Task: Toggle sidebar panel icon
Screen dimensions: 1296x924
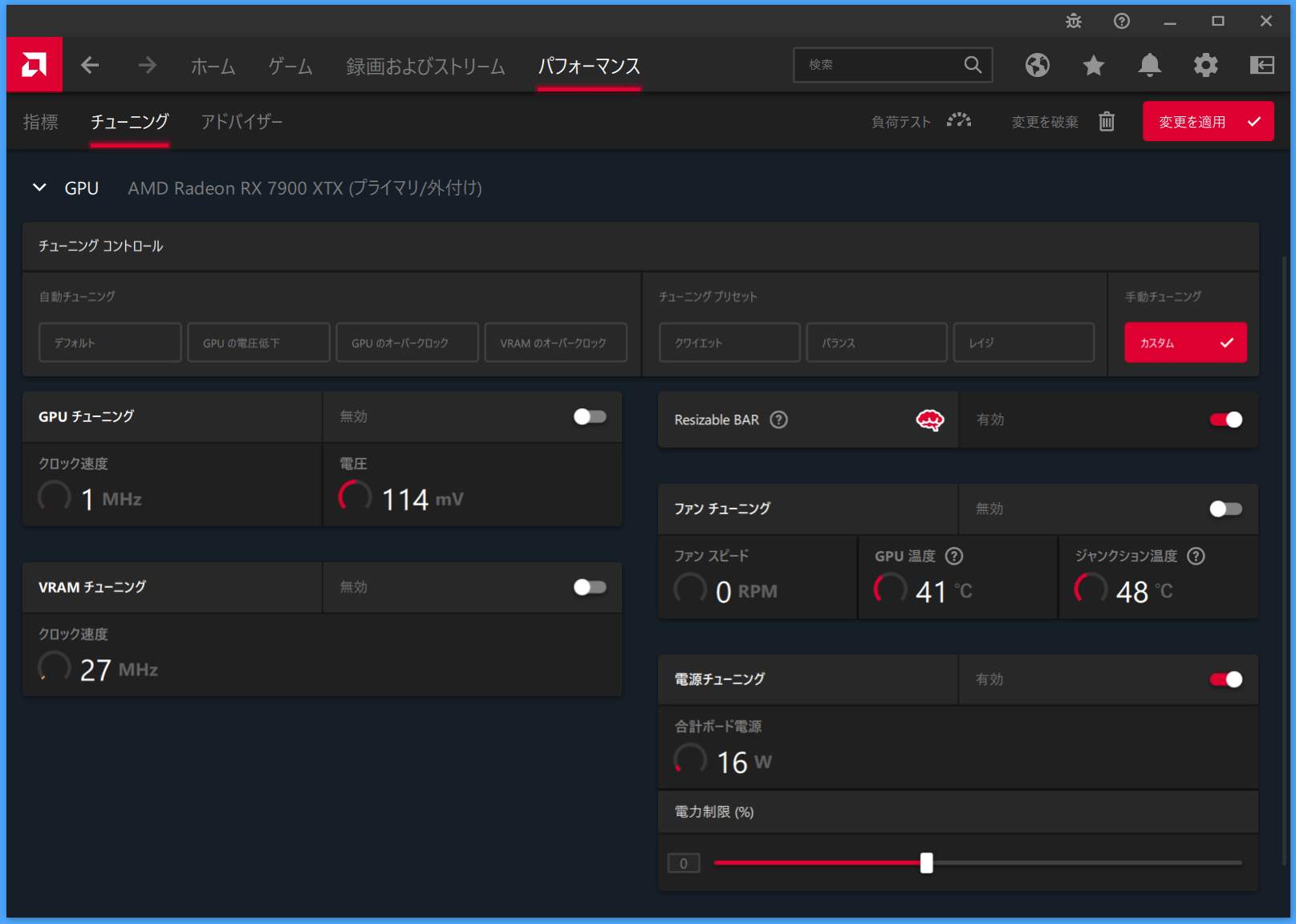Action: click(x=1262, y=65)
